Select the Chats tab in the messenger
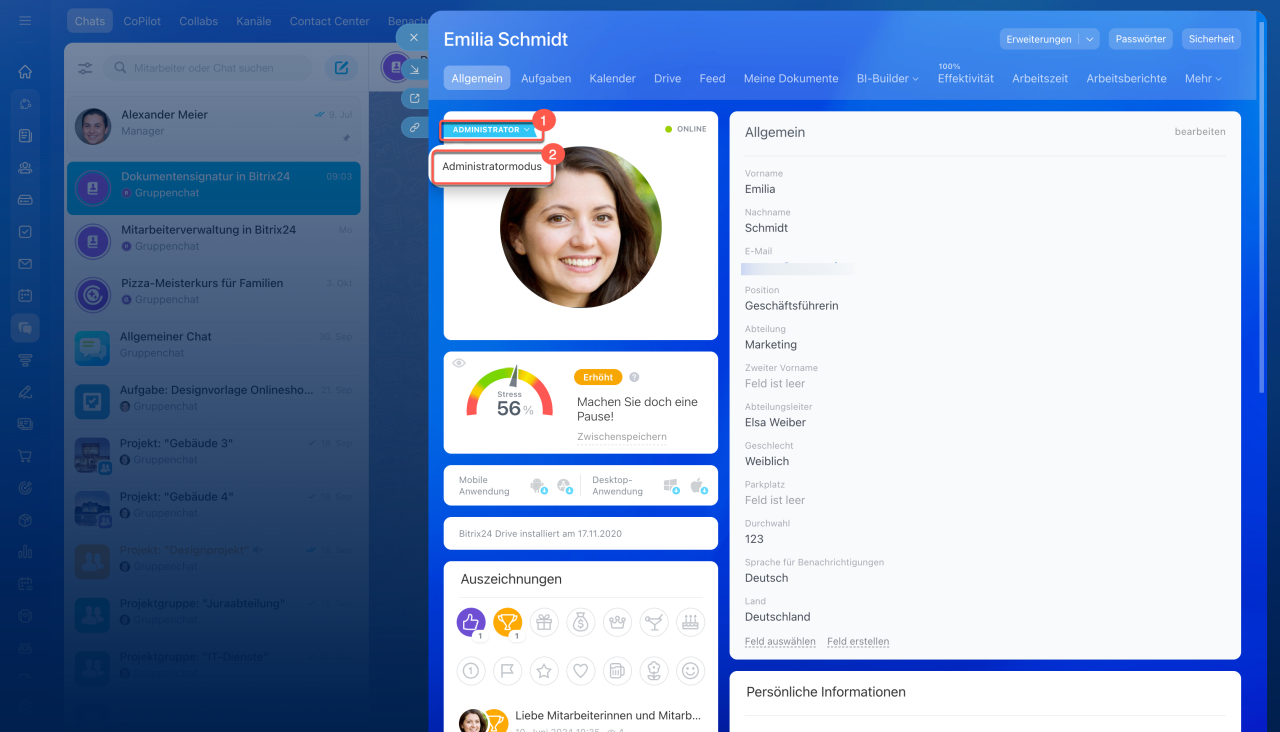The width and height of the screenshot is (1280, 732). pyautogui.click(x=90, y=21)
